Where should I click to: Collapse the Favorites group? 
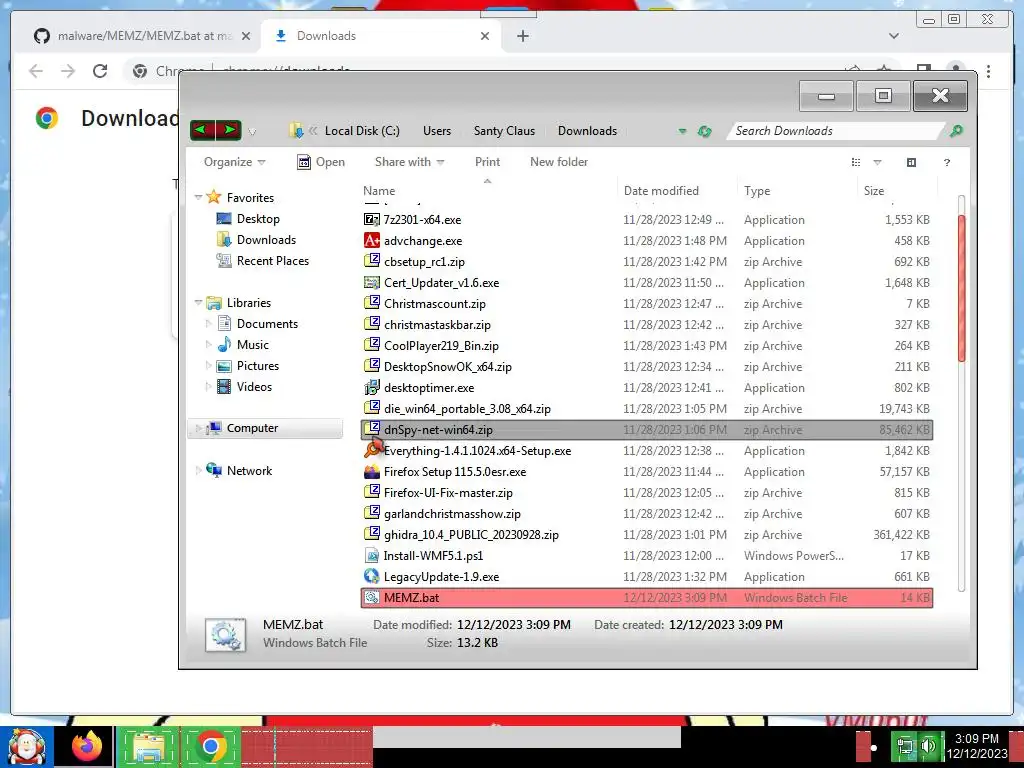tap(199, 197)
